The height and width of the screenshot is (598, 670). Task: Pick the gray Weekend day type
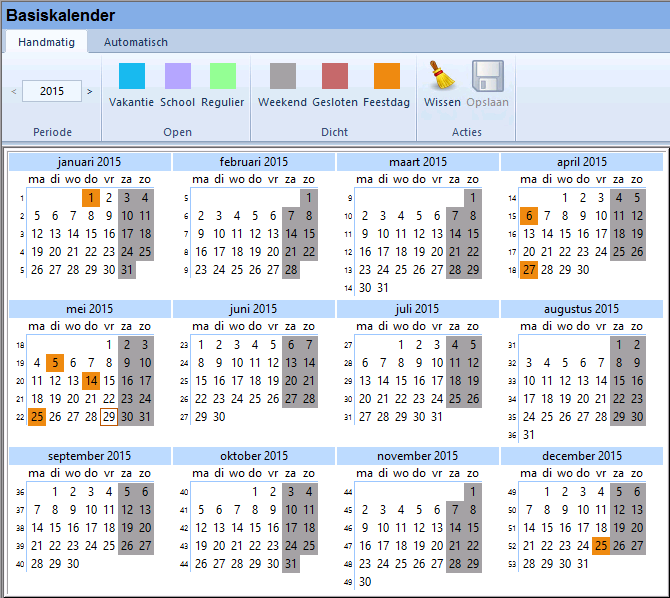click(x=282, y=77)
